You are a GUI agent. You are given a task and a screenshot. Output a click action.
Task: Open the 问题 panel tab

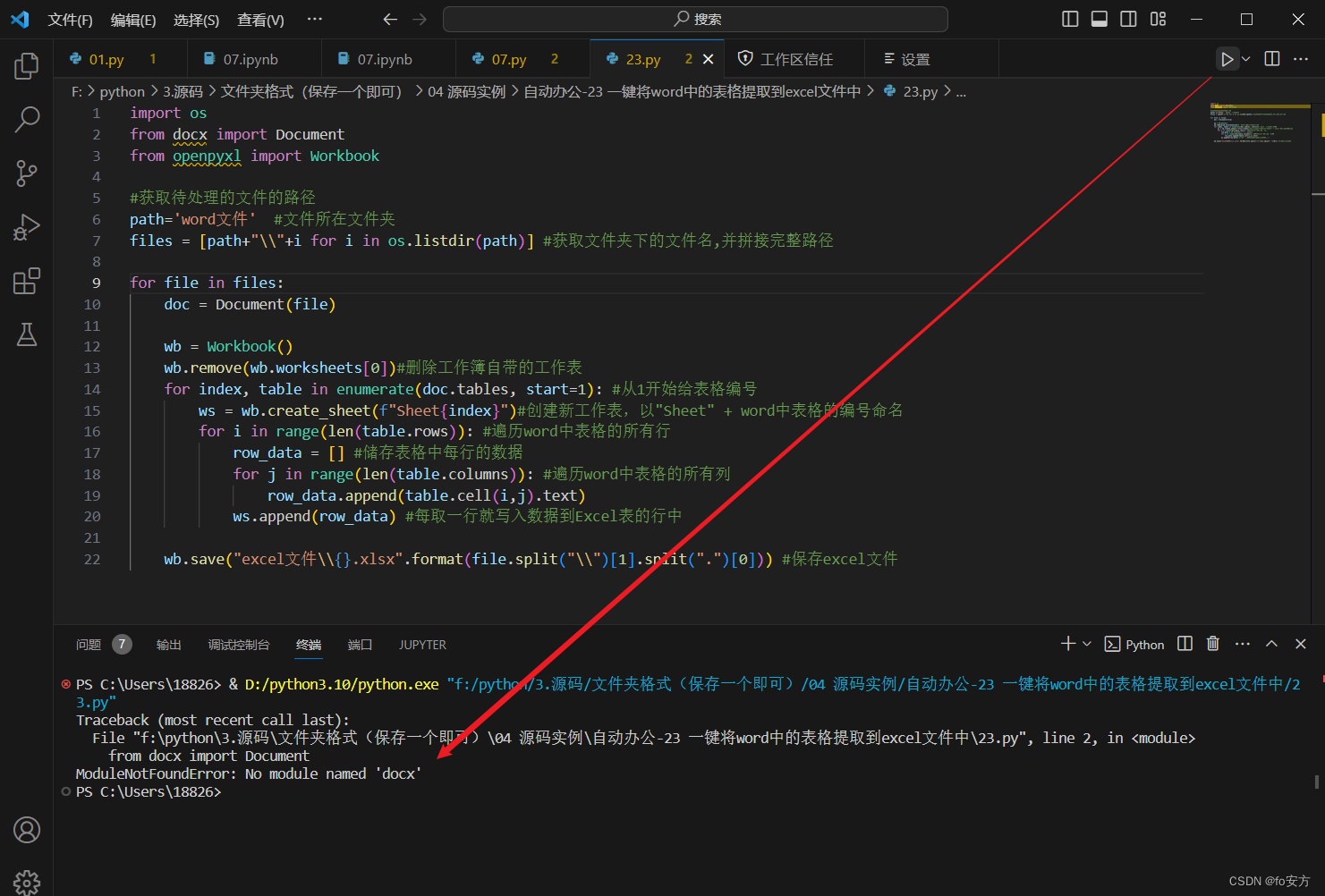(89, 645)
